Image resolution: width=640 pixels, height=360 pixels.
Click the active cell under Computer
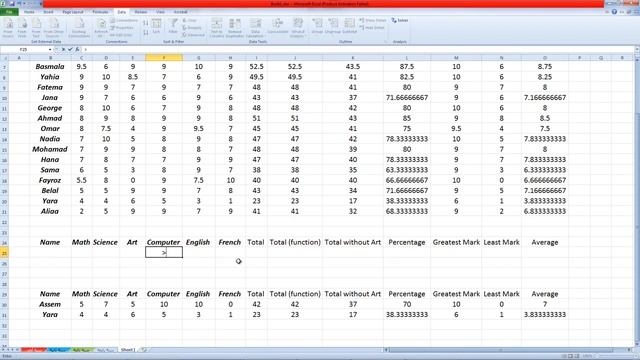(164, 253)
